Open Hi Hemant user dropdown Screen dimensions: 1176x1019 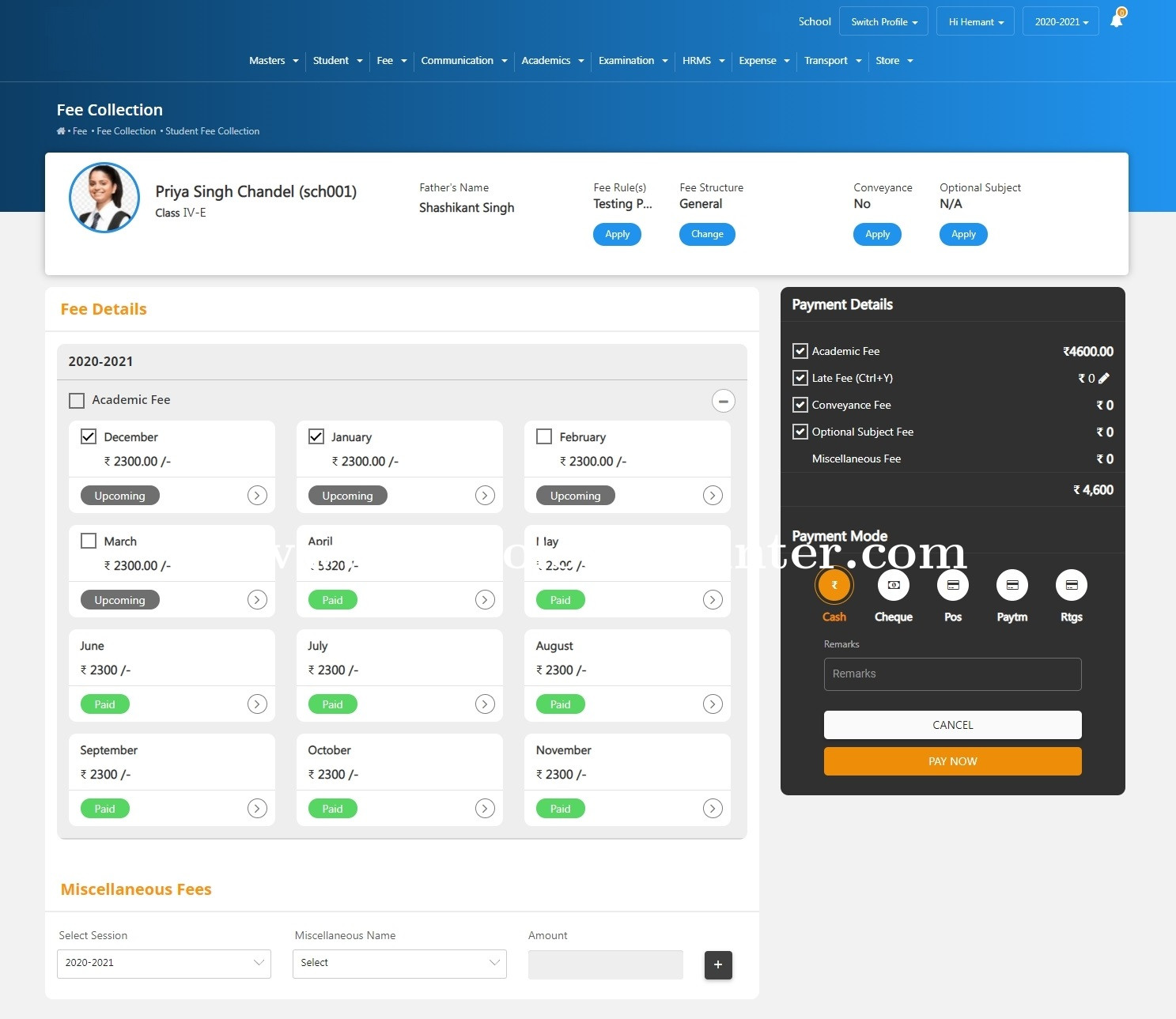pos(976,22)
